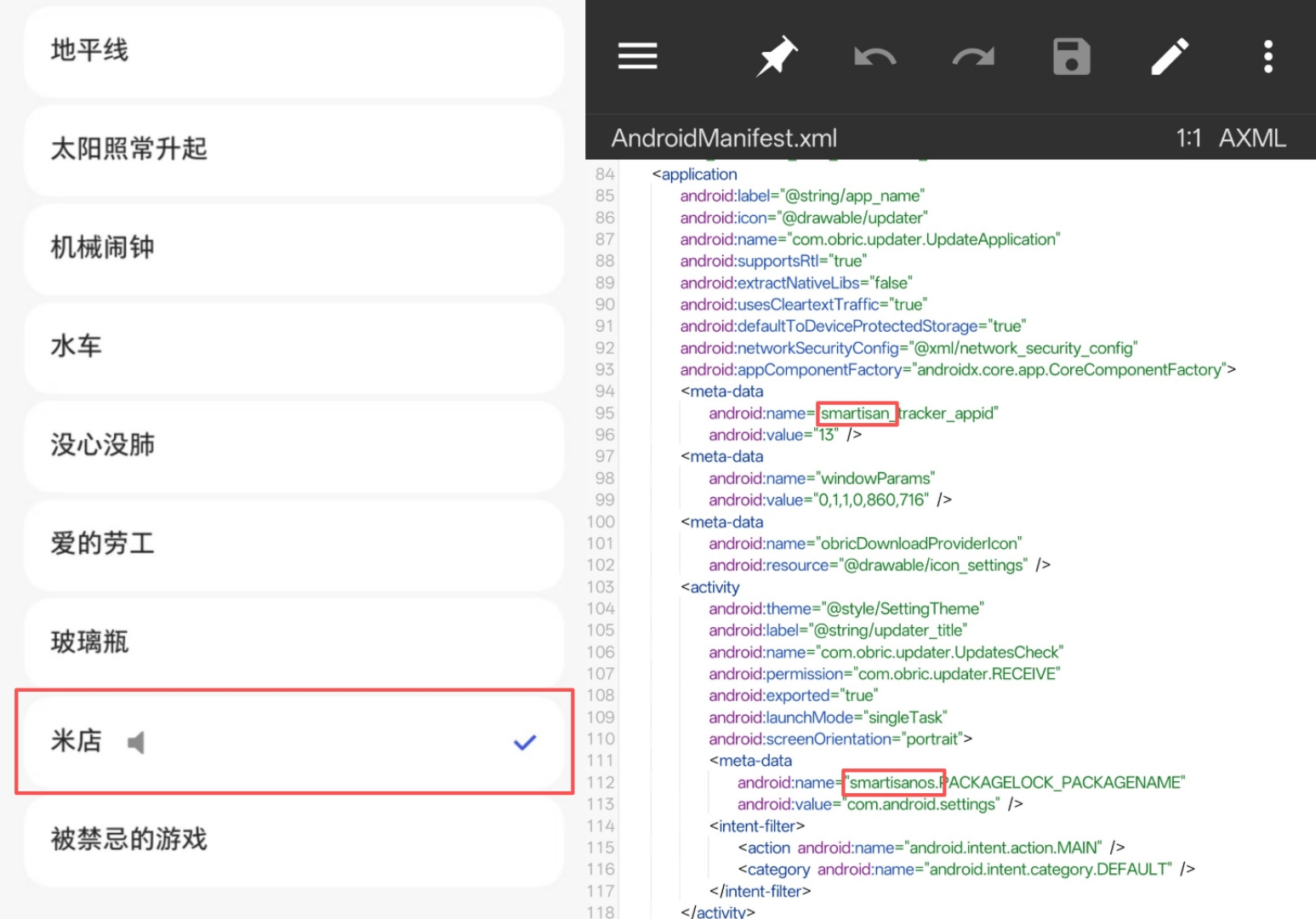Choose the 太阳照常升起 ringtone
Image resolution: width=1316 pixels, height=919 pixels.
(293, 150)
